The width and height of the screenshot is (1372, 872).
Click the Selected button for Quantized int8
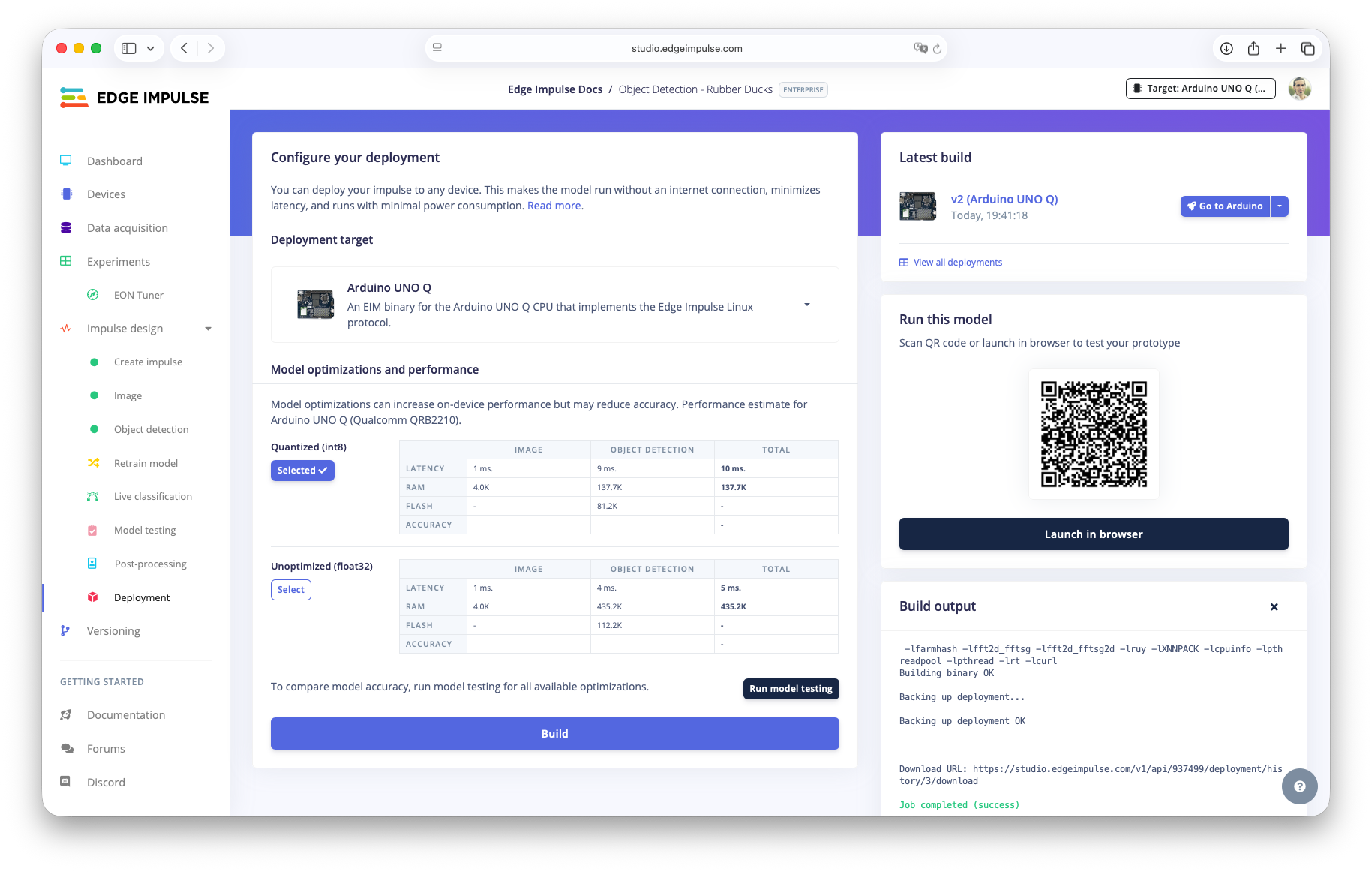coord(302,471)
